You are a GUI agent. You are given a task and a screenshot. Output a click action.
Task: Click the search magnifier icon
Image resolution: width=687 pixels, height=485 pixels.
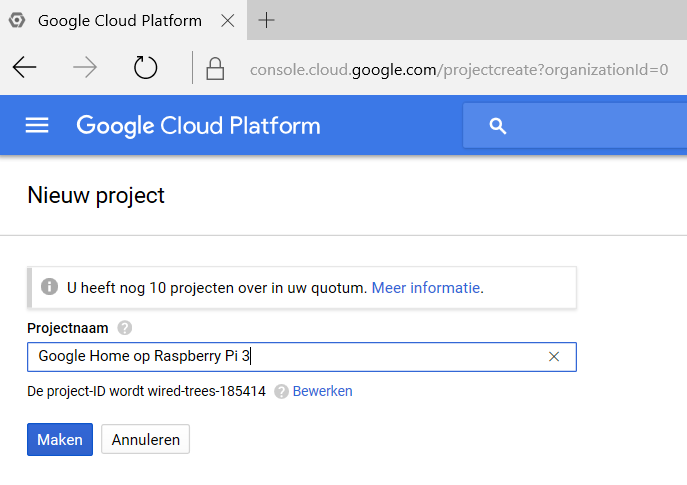click(498, 126)
